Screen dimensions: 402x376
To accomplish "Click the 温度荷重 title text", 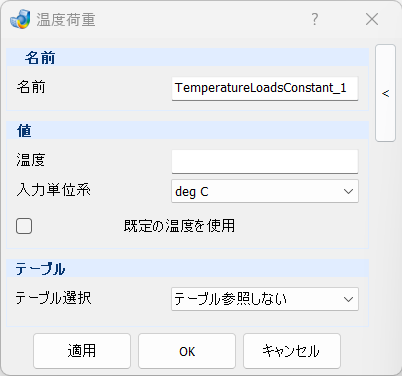I will click(66, 20).
